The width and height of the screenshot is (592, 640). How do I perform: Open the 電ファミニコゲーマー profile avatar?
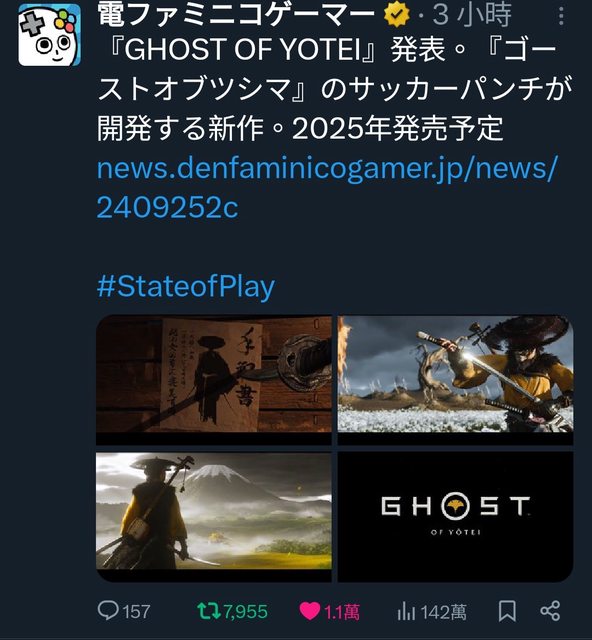coord(49,35)
